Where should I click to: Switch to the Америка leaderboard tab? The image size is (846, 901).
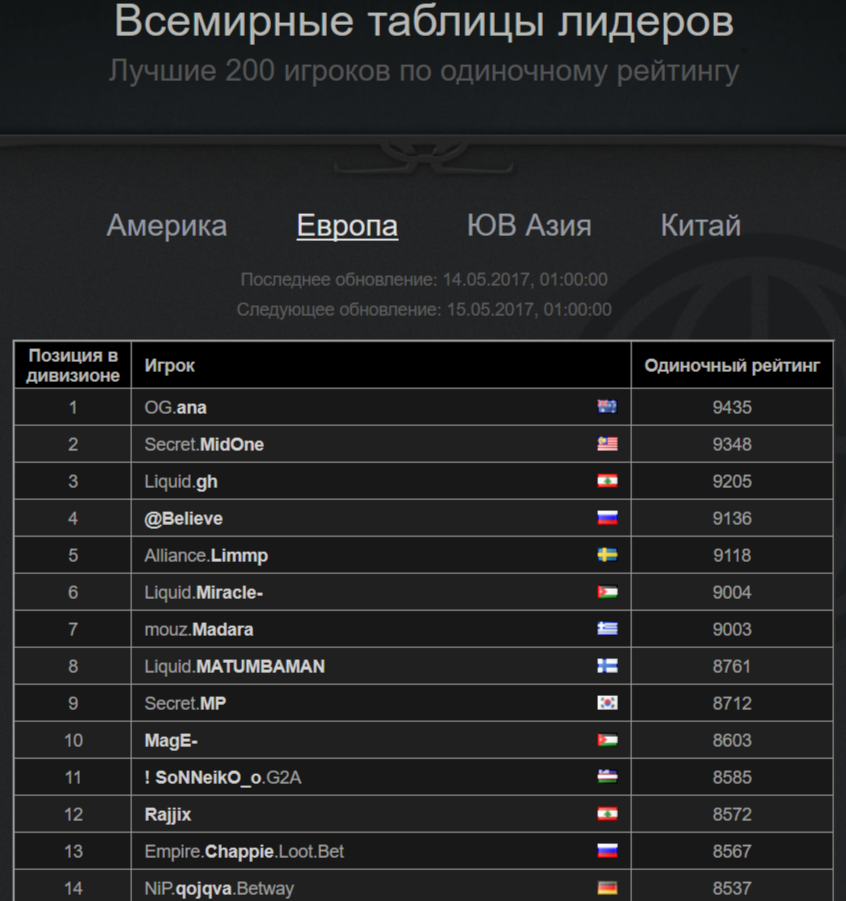[167, 225]
